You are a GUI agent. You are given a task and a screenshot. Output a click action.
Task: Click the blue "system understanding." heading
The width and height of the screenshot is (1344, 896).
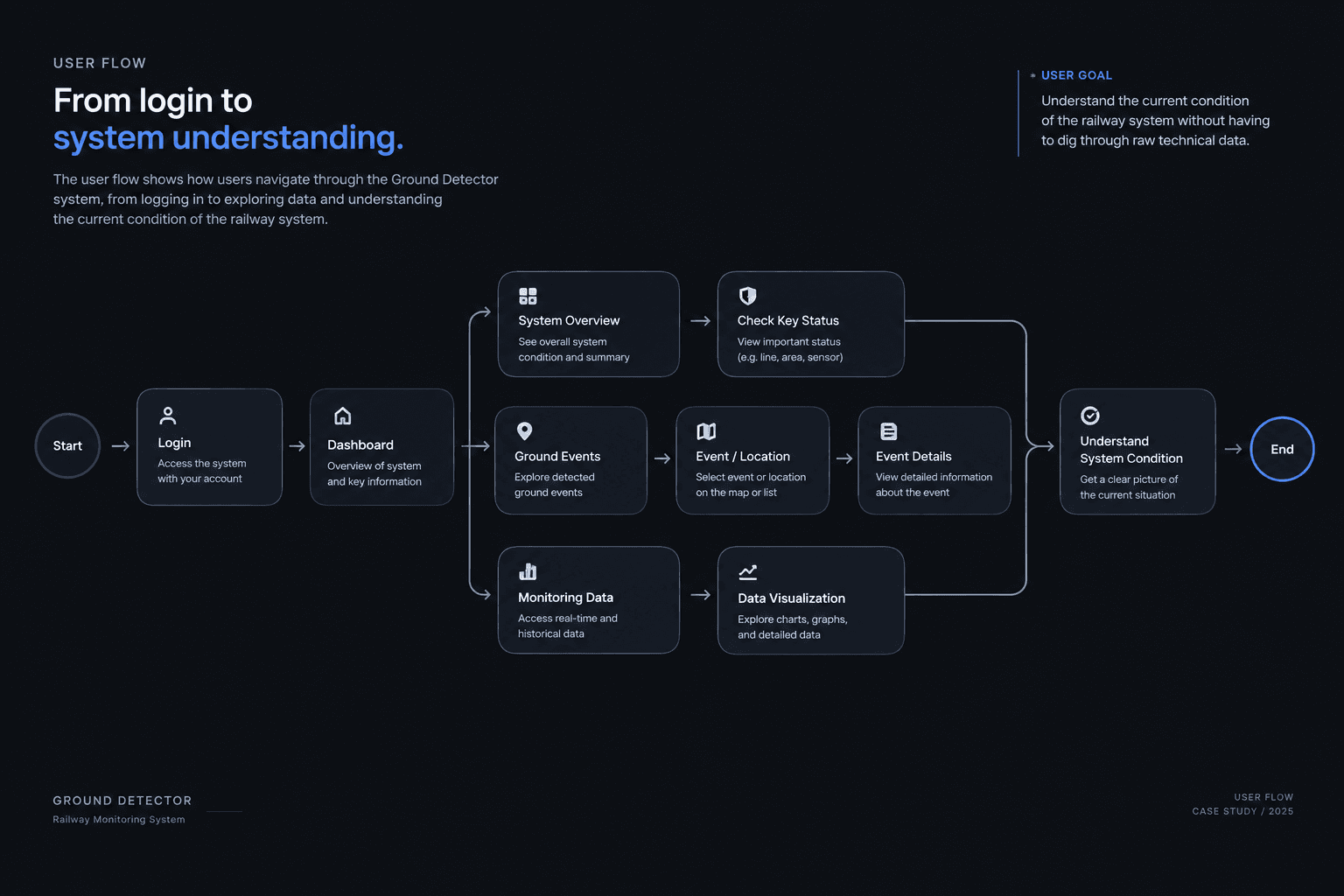point(228,138)
